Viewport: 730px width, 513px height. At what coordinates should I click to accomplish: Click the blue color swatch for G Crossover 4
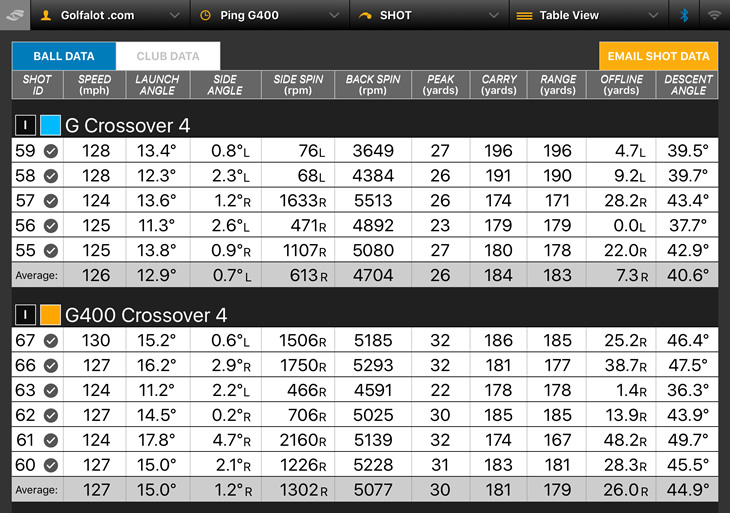[x=50, y=125]
